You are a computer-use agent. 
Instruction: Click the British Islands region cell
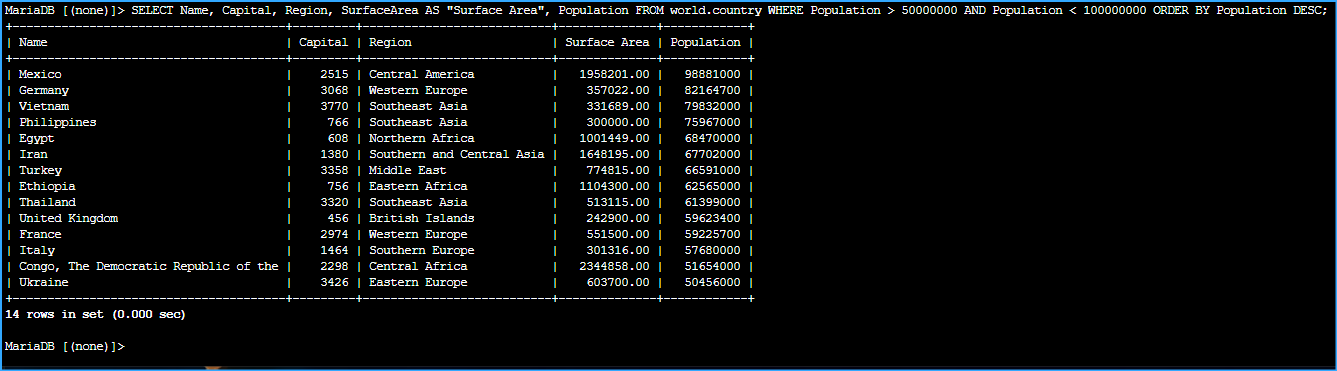422,219
